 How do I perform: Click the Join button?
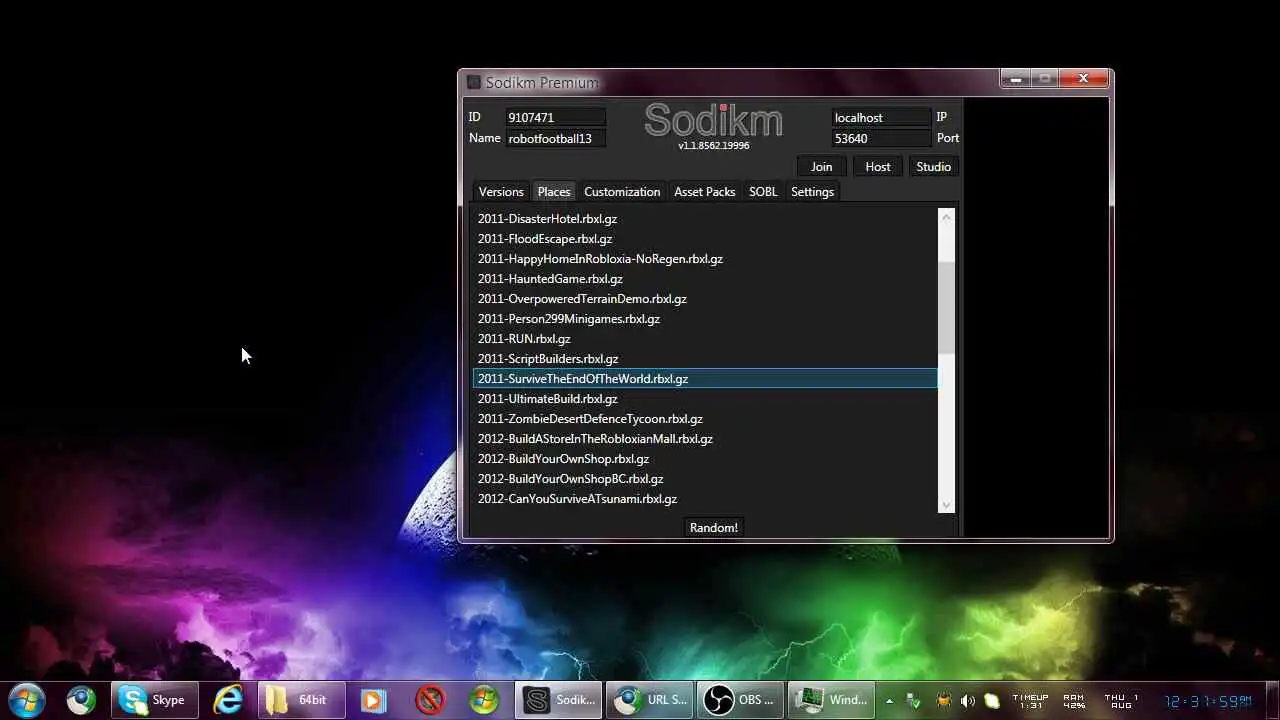click(x=821, y=167)
